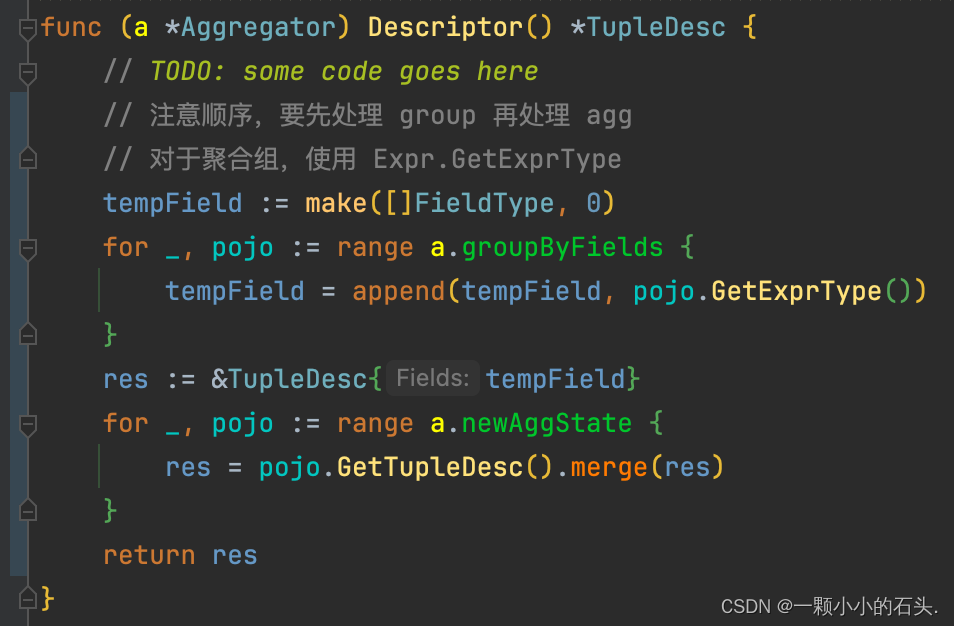
Task: Click the Fields: inlay hint
Action: pos(433,378)
